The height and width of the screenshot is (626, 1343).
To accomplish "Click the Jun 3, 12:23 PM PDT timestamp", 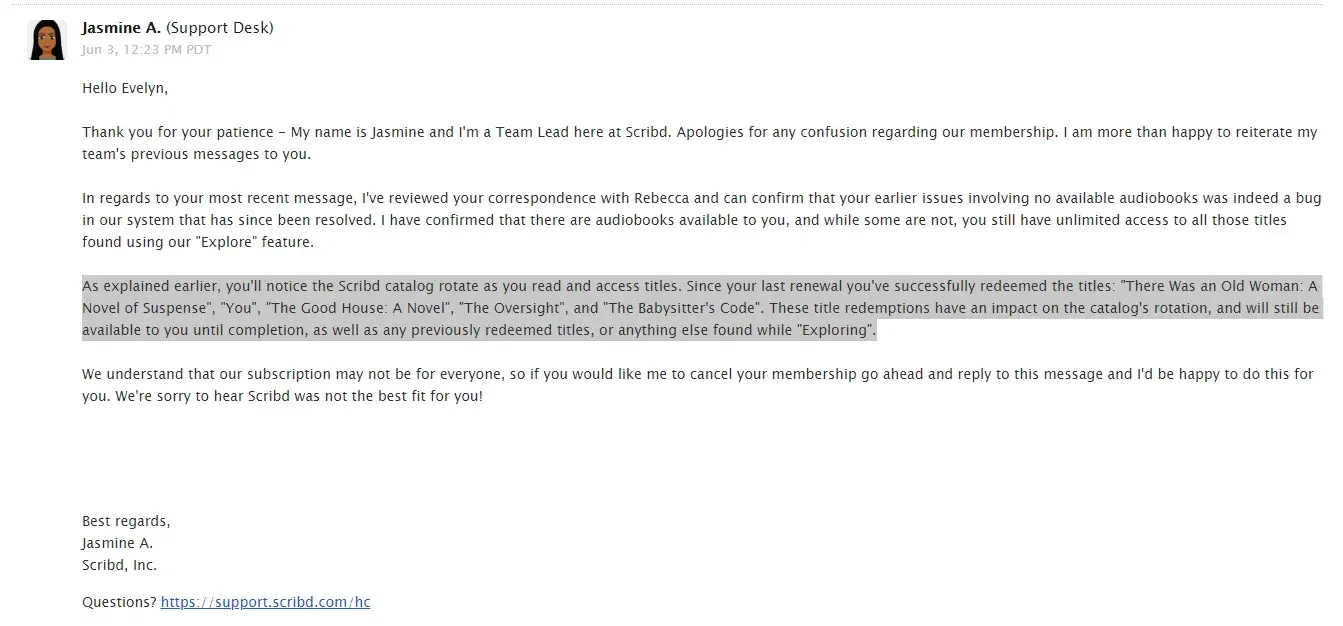I will (x=146, y=50).
